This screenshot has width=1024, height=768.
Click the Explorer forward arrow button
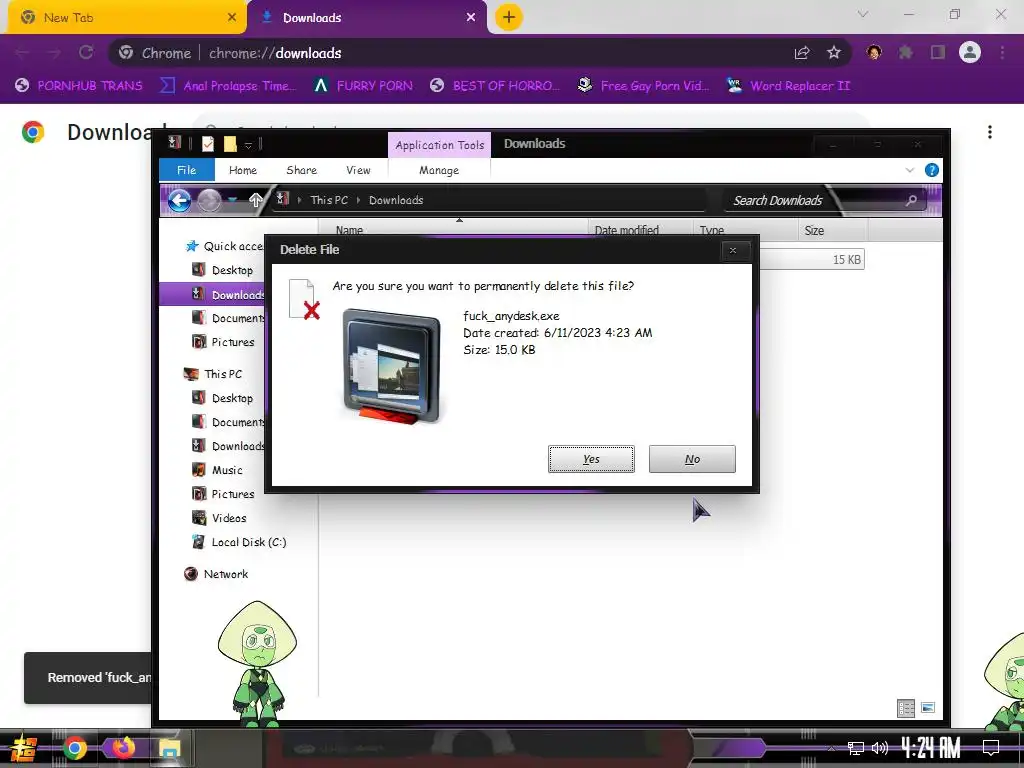[x=209, y=200]
